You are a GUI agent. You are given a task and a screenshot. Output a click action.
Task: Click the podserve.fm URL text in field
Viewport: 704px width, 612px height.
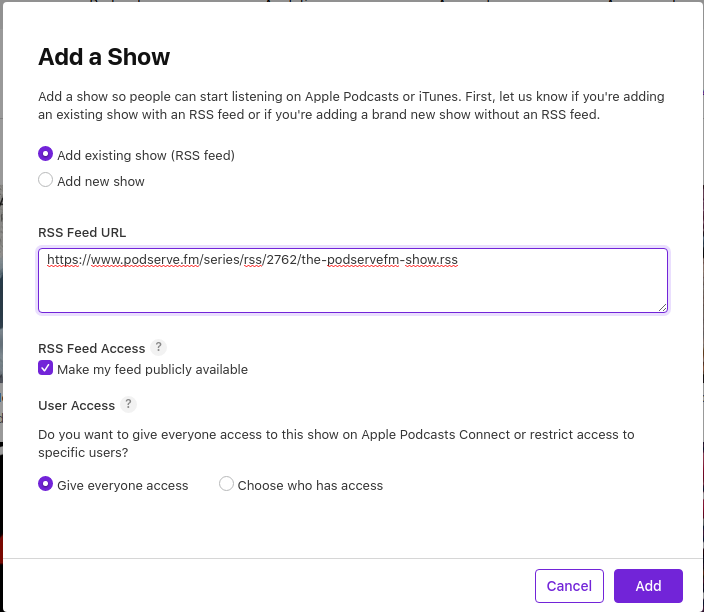252,260
